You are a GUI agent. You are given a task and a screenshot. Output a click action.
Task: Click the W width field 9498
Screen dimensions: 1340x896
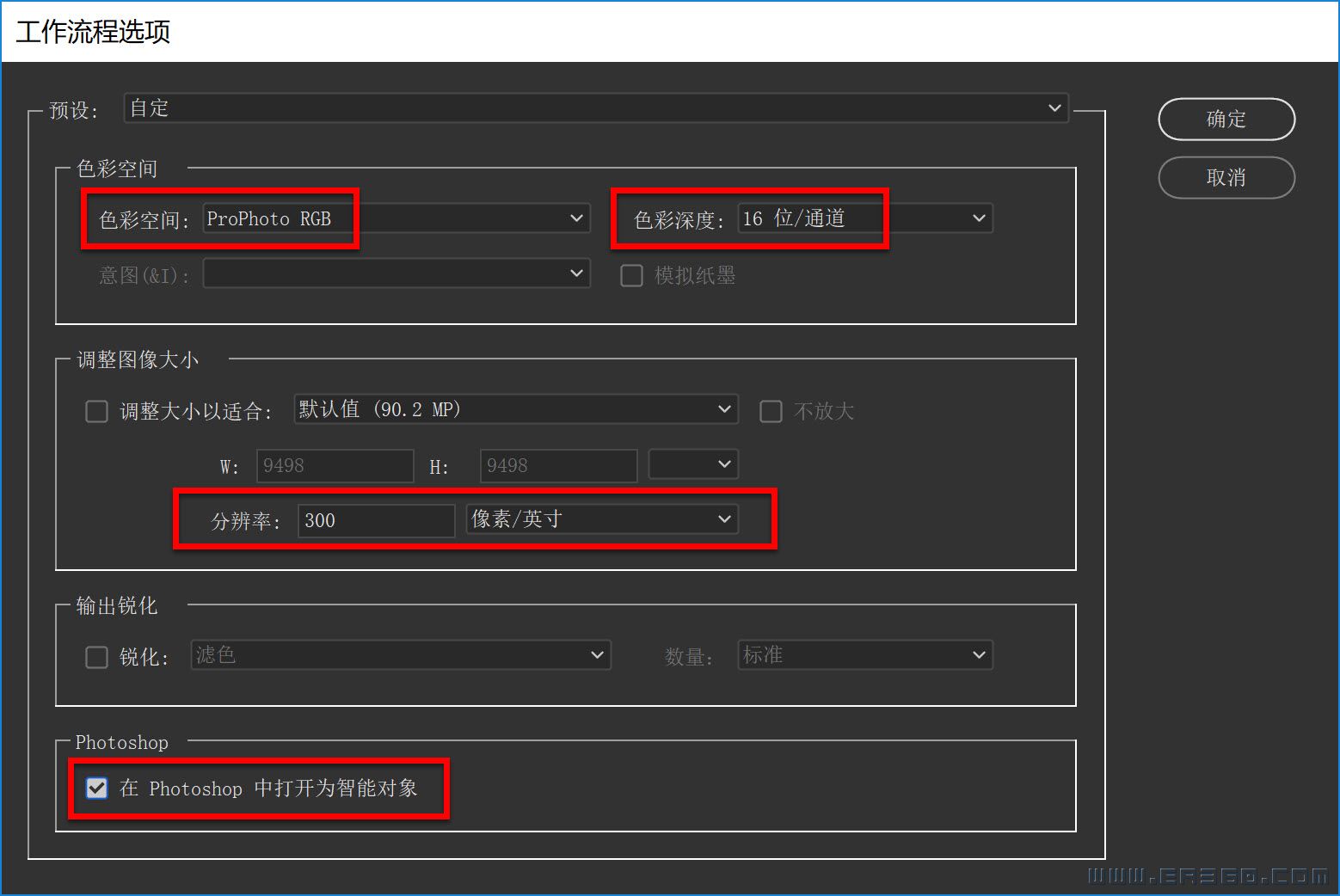(x=335, y=465)
